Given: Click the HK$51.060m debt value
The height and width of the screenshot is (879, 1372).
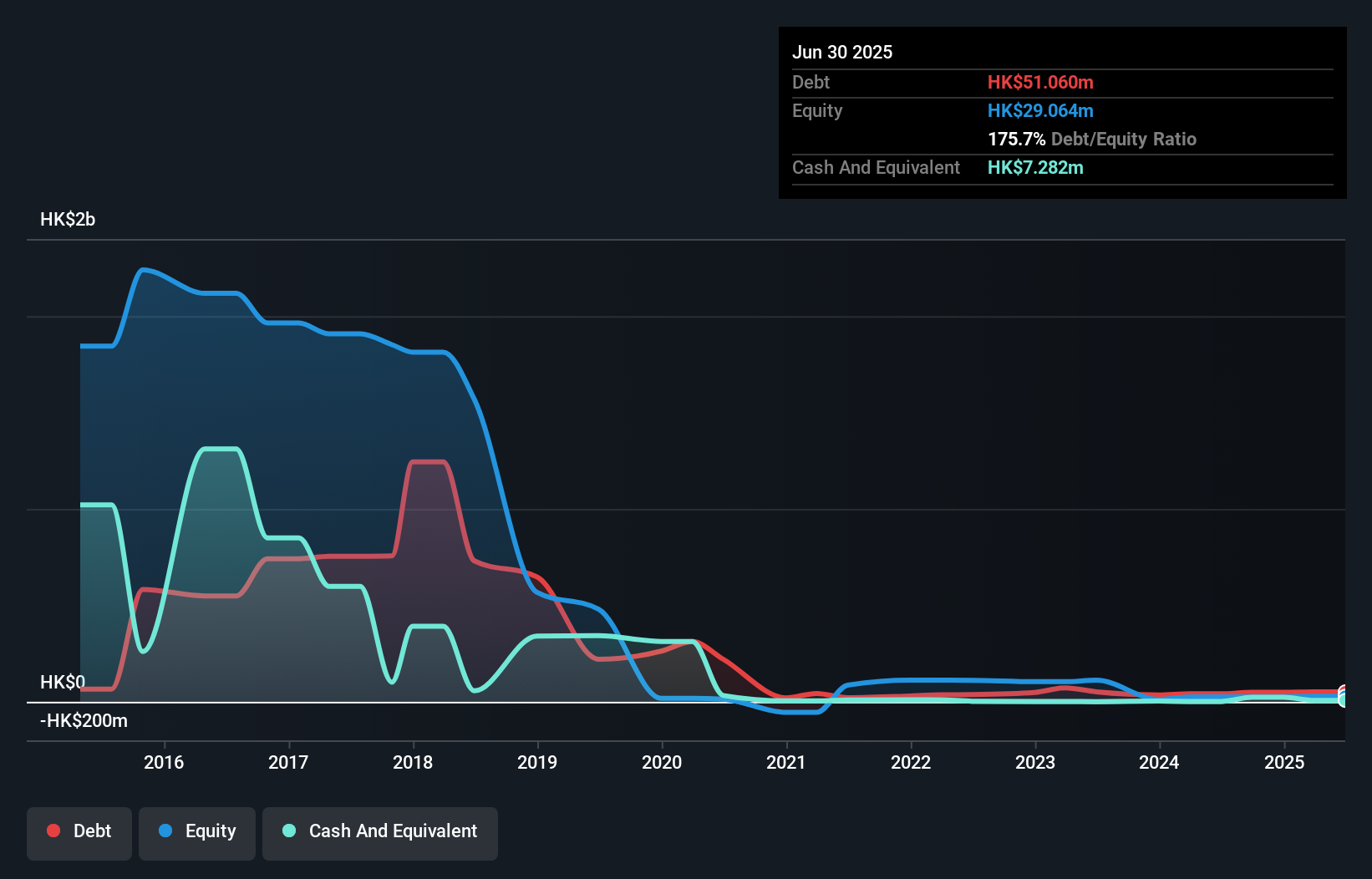Looking at the screenshot, I should tap(1040, 82).
